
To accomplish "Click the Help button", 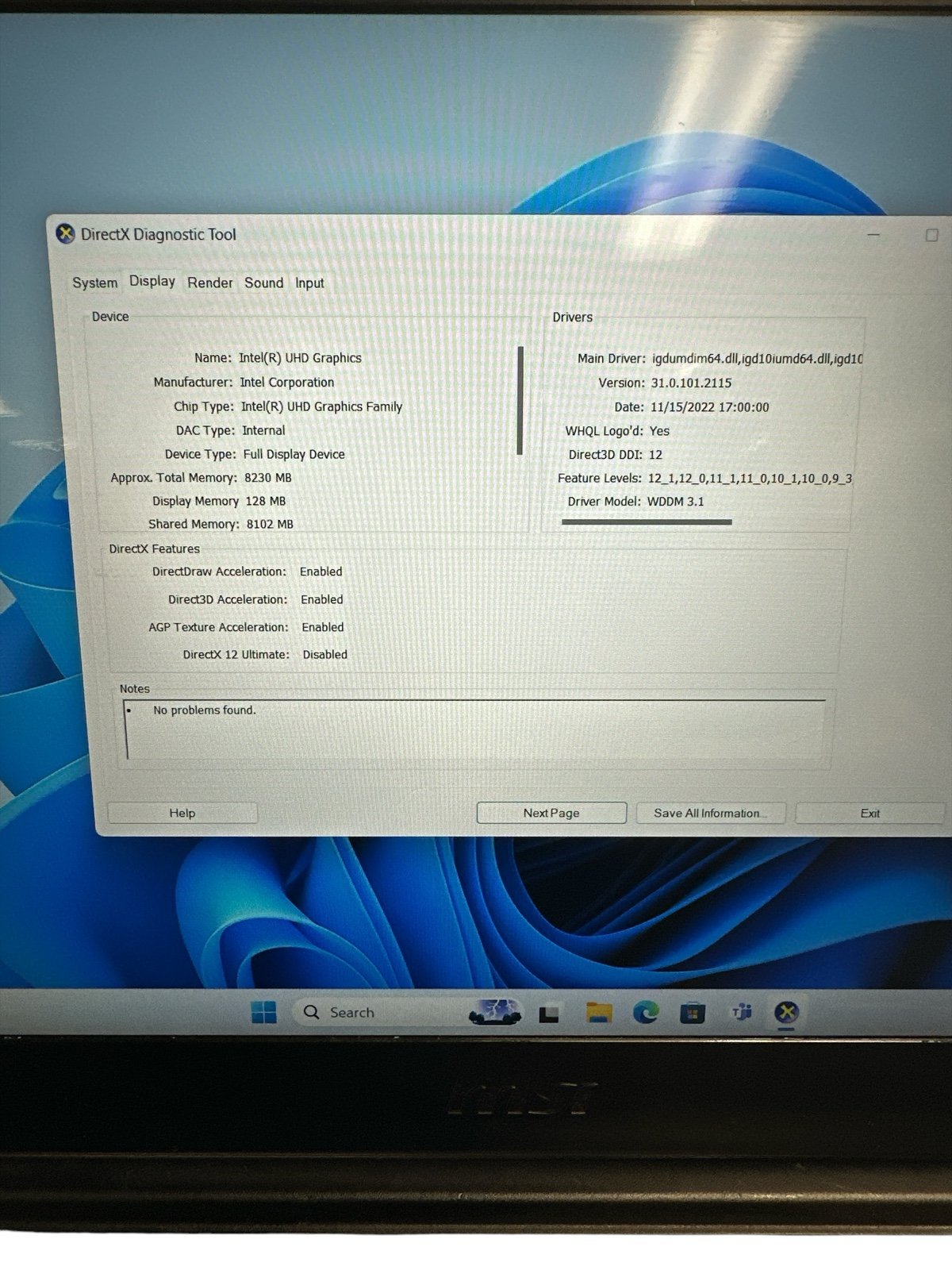I will click(x=182, y=813).
